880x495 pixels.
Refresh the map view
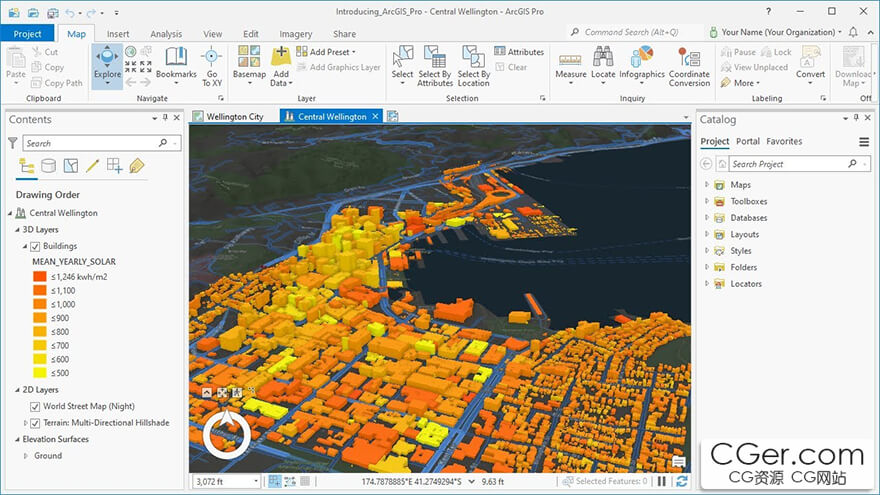click(x=682, y=481)
